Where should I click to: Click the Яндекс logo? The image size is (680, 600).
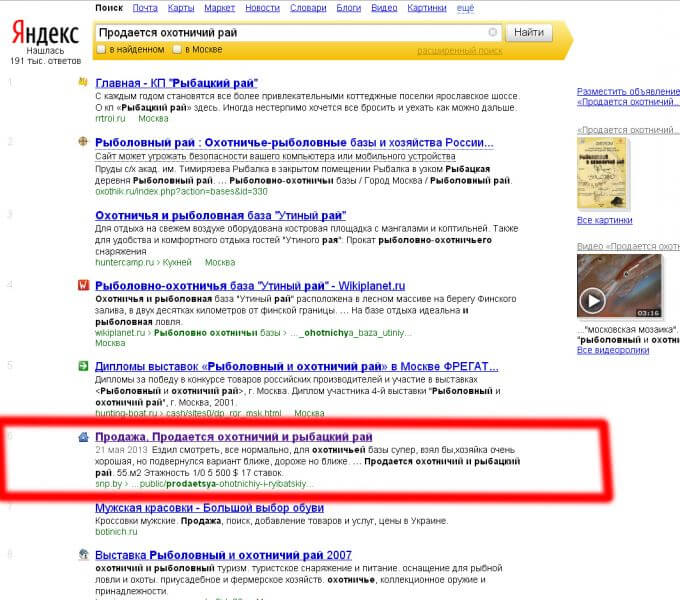point(45,33)
